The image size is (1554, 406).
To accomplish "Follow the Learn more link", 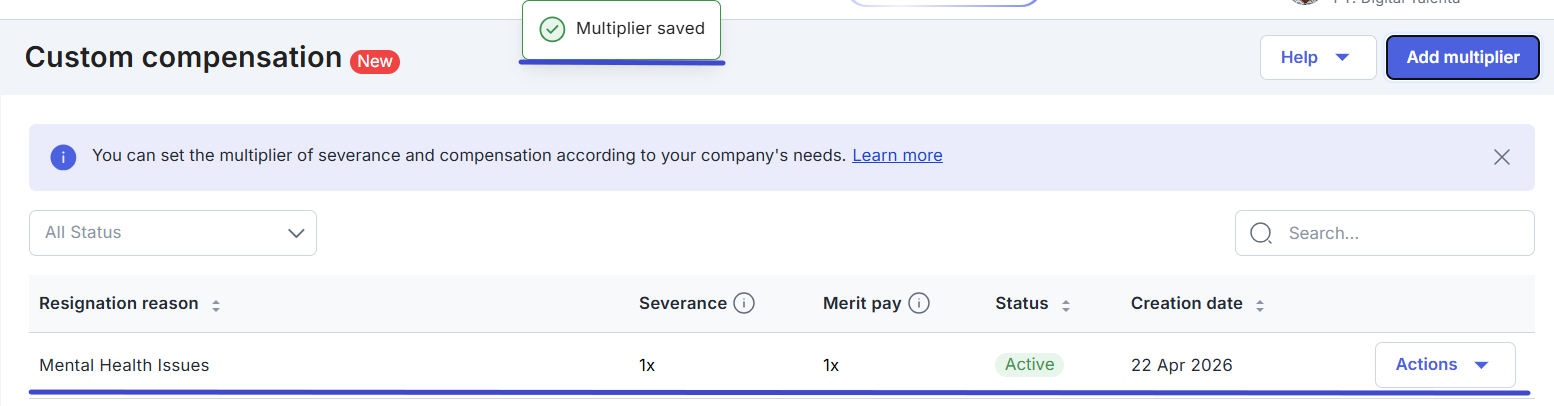I will pyautogui.click(x=897, y=156).
